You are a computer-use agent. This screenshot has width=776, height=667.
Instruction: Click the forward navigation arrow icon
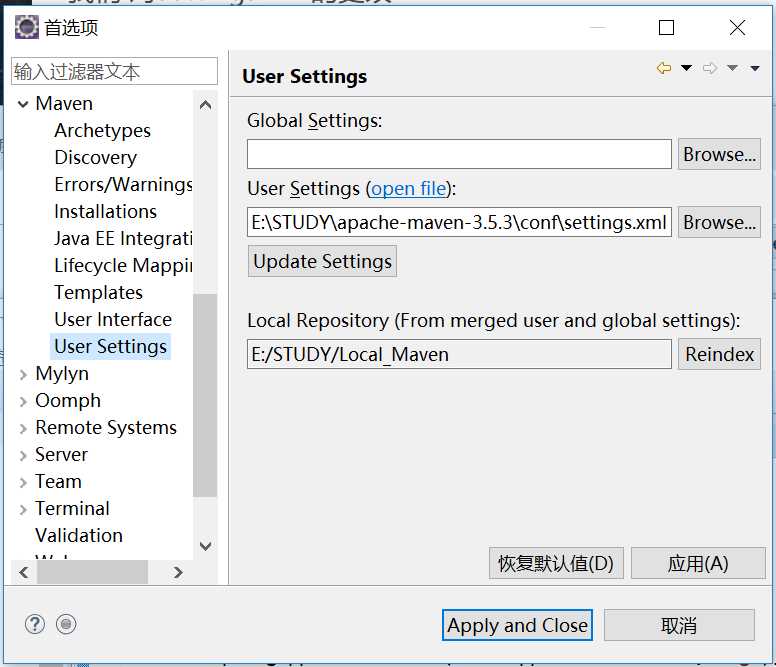[710, 68]
